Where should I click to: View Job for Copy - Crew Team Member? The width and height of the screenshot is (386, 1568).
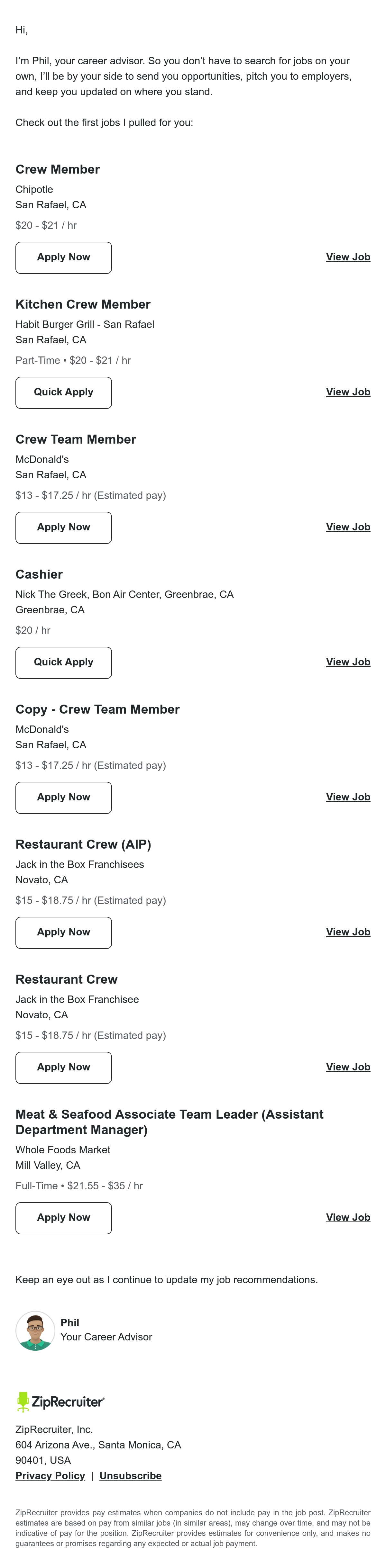[x=348, y=798]
